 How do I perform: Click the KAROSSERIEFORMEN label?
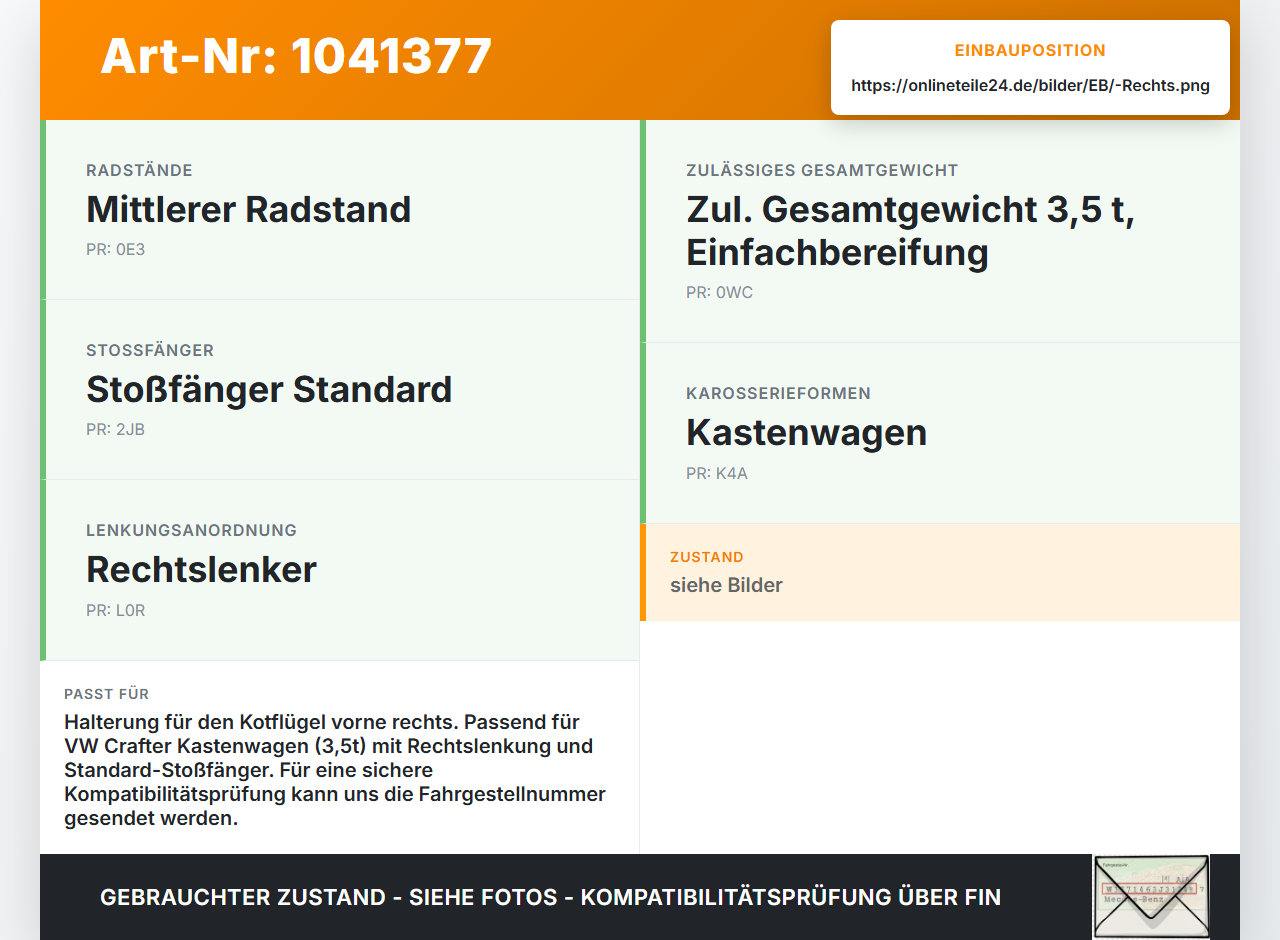point(778,393)
